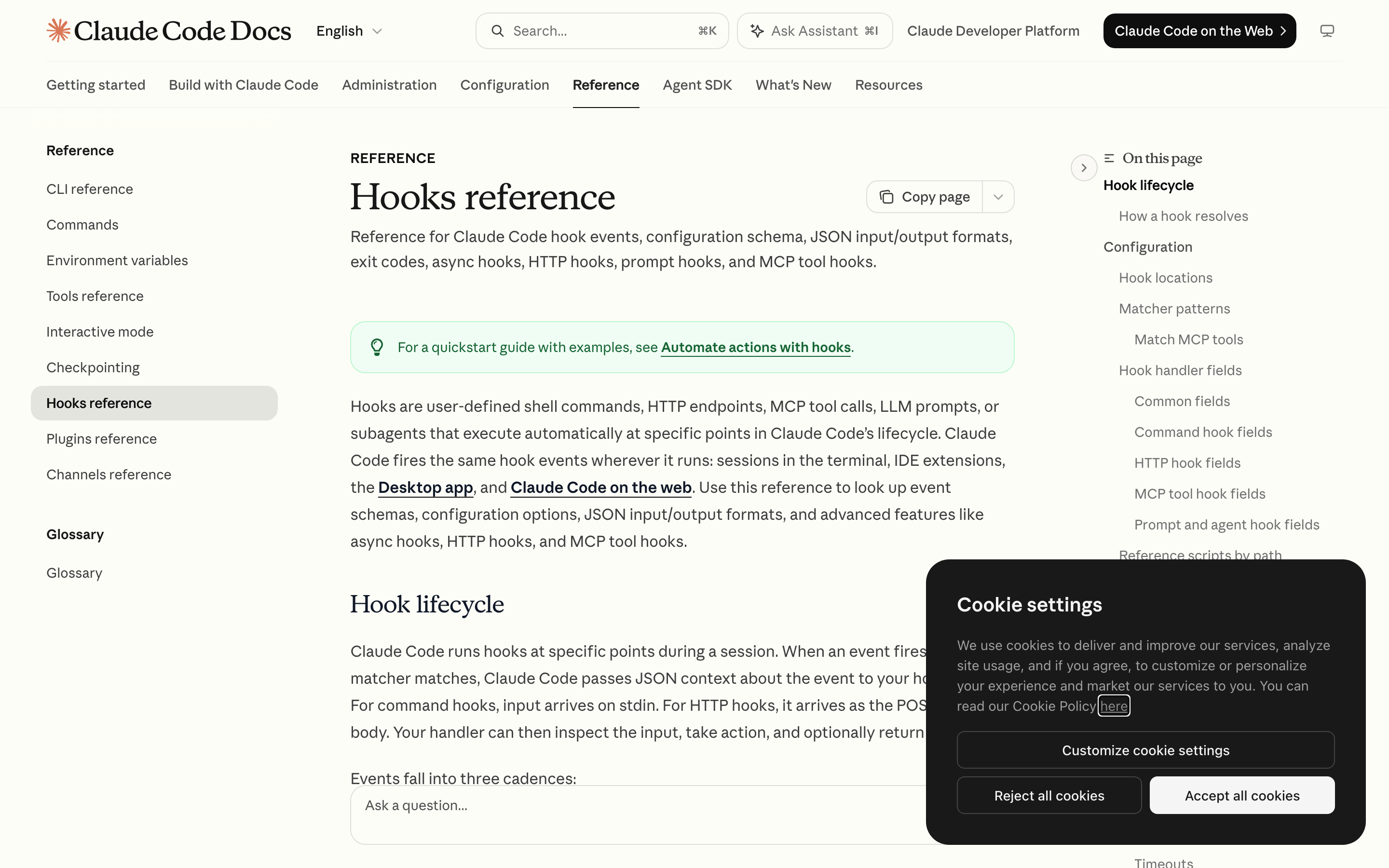Jump to Hook handler fields section
1389x868 pixels.
(1180, 370)
